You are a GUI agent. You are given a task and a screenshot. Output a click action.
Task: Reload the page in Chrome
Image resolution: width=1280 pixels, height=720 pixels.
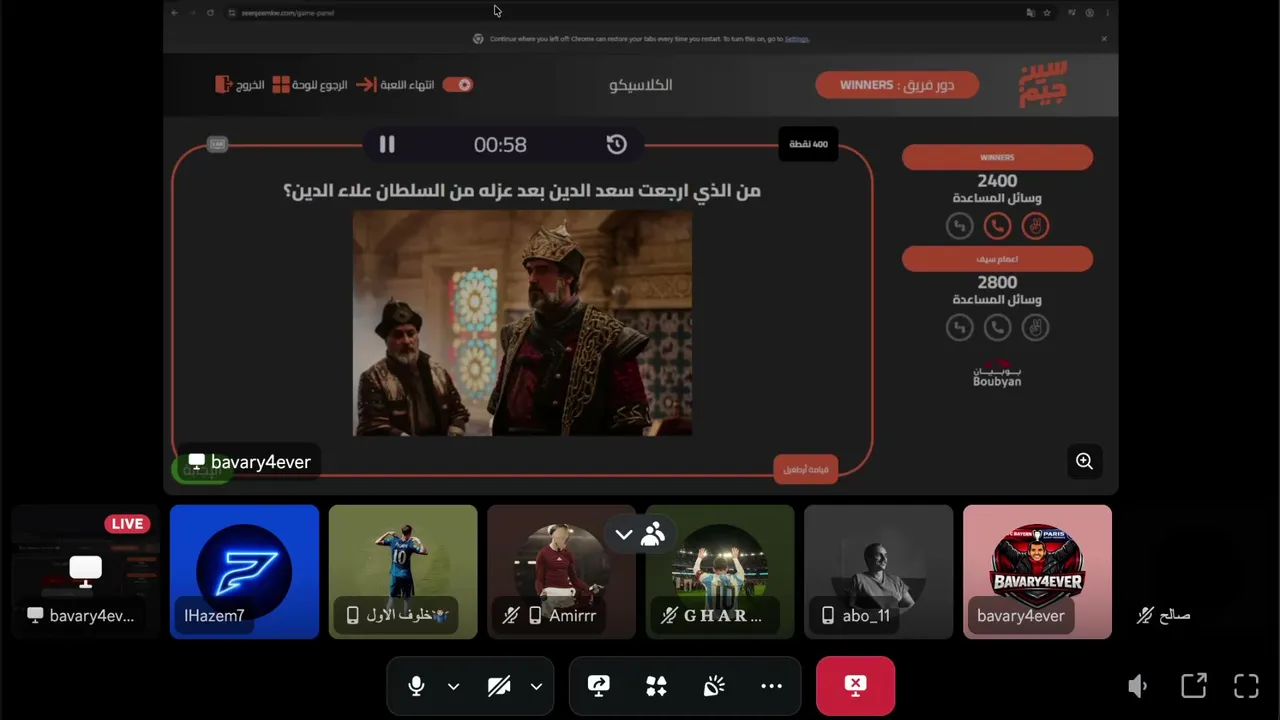[x=210, y=13]
